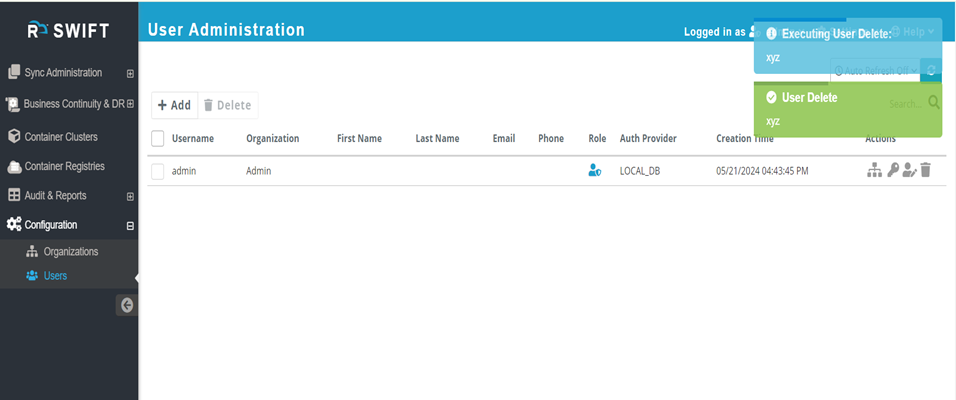The height and width of the screenshot is (400, 956).
Task: Sort by the Auth Provider column header
Action: pos(648,138)
